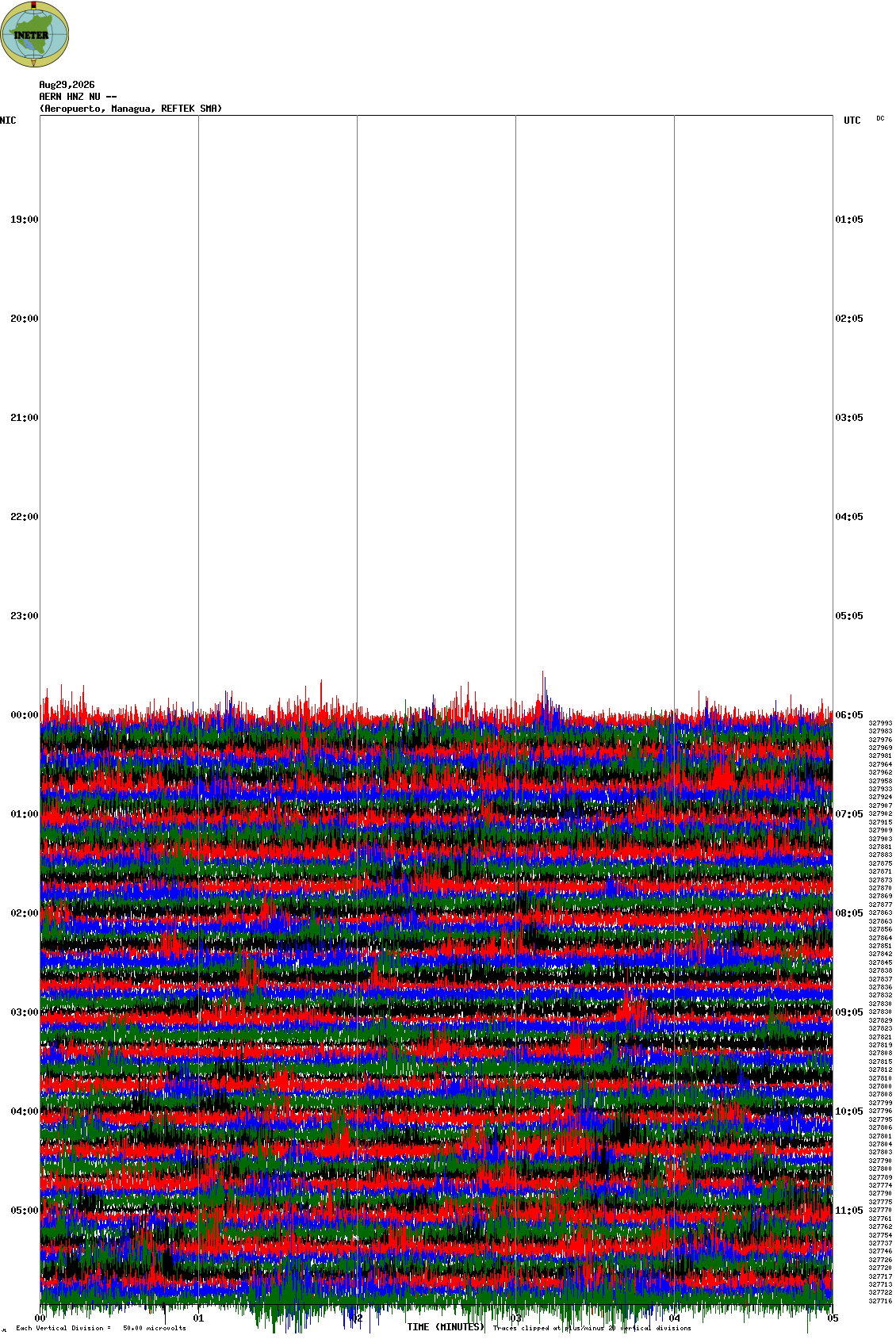Click the DC offset value 327881
Viewport: 896px width, 1339px height.
[880, 847]
